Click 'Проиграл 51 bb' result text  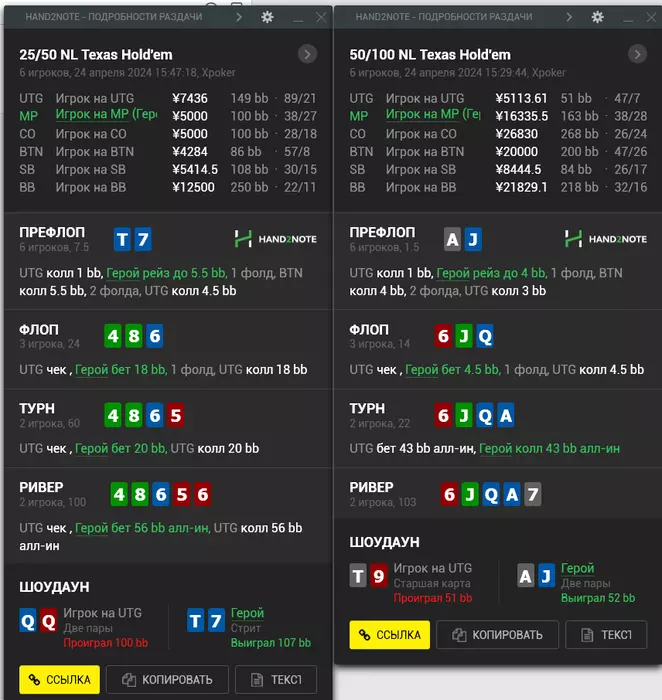433,598
